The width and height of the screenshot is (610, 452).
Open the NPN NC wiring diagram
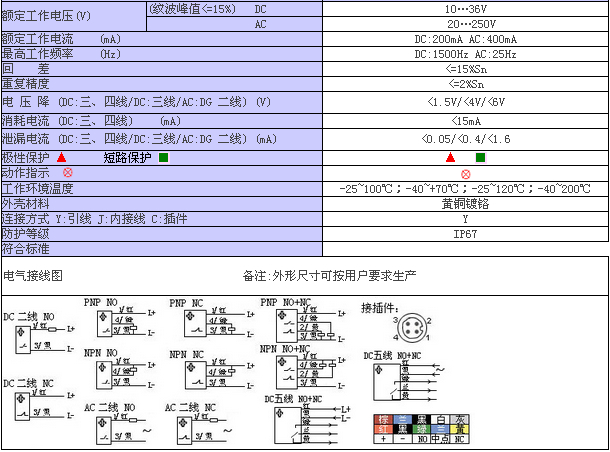[x=212, y=370]
